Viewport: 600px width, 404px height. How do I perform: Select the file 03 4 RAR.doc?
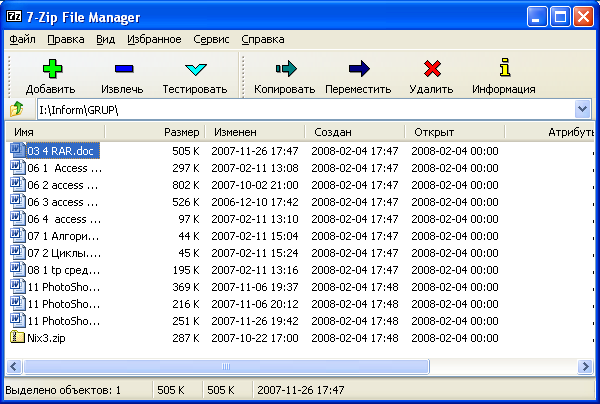(x=63, y=151)
